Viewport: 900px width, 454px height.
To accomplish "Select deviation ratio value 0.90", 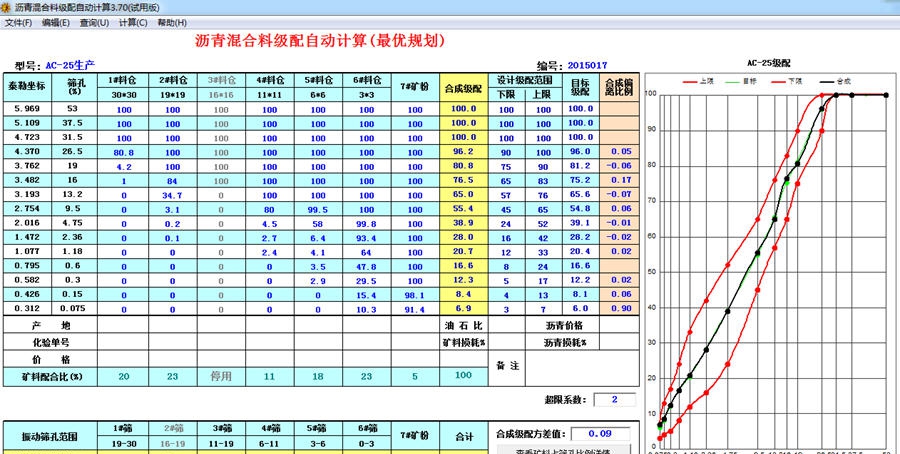I will [x=619, y=309].
